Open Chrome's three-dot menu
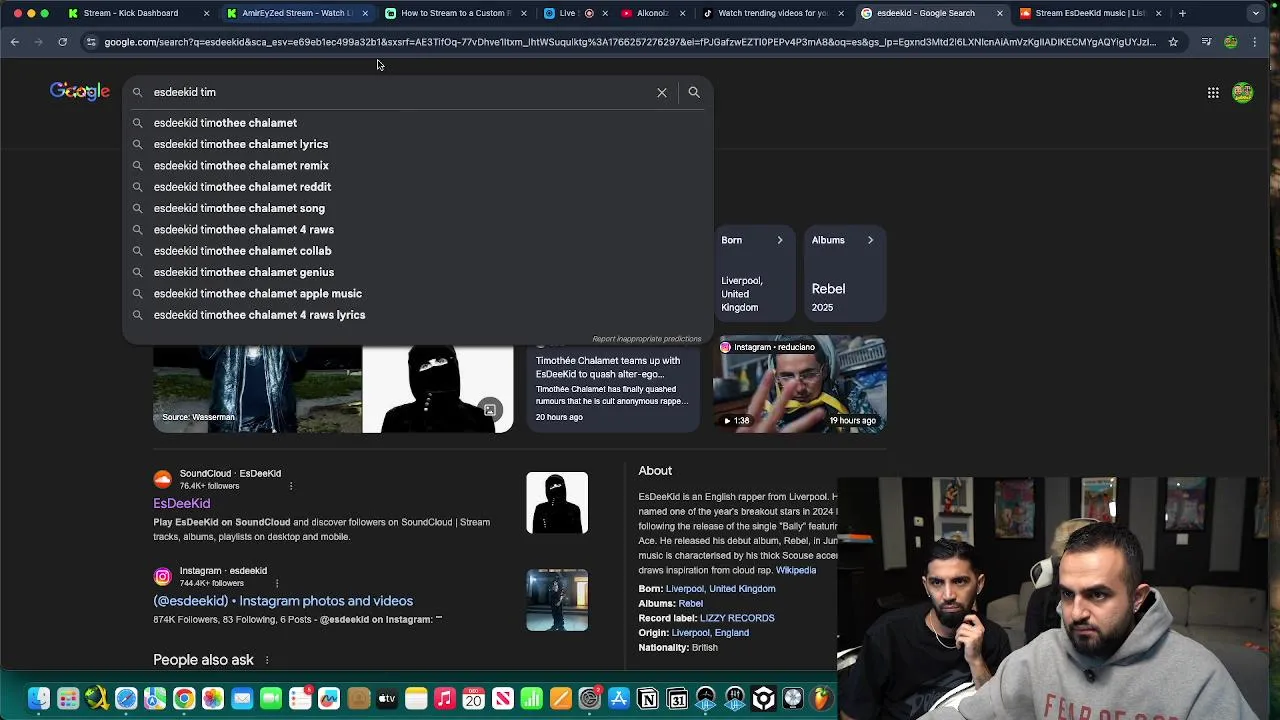 coord(1255,42)
